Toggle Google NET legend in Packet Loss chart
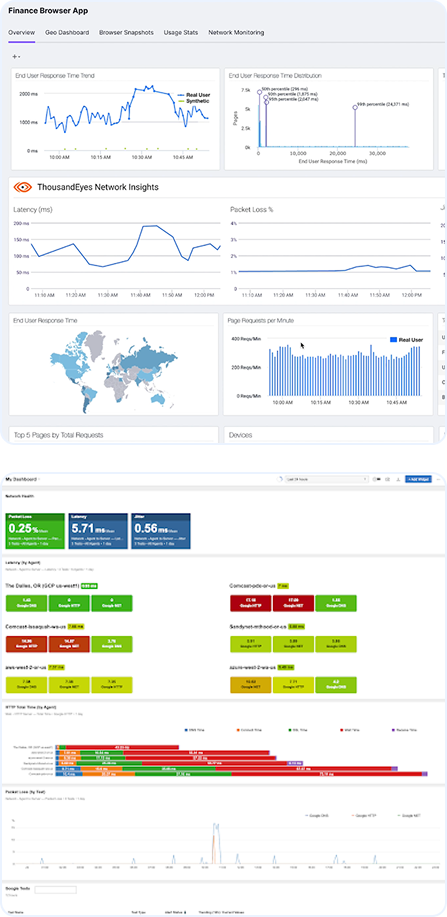 pyautogui.click(x=410, y=814)
